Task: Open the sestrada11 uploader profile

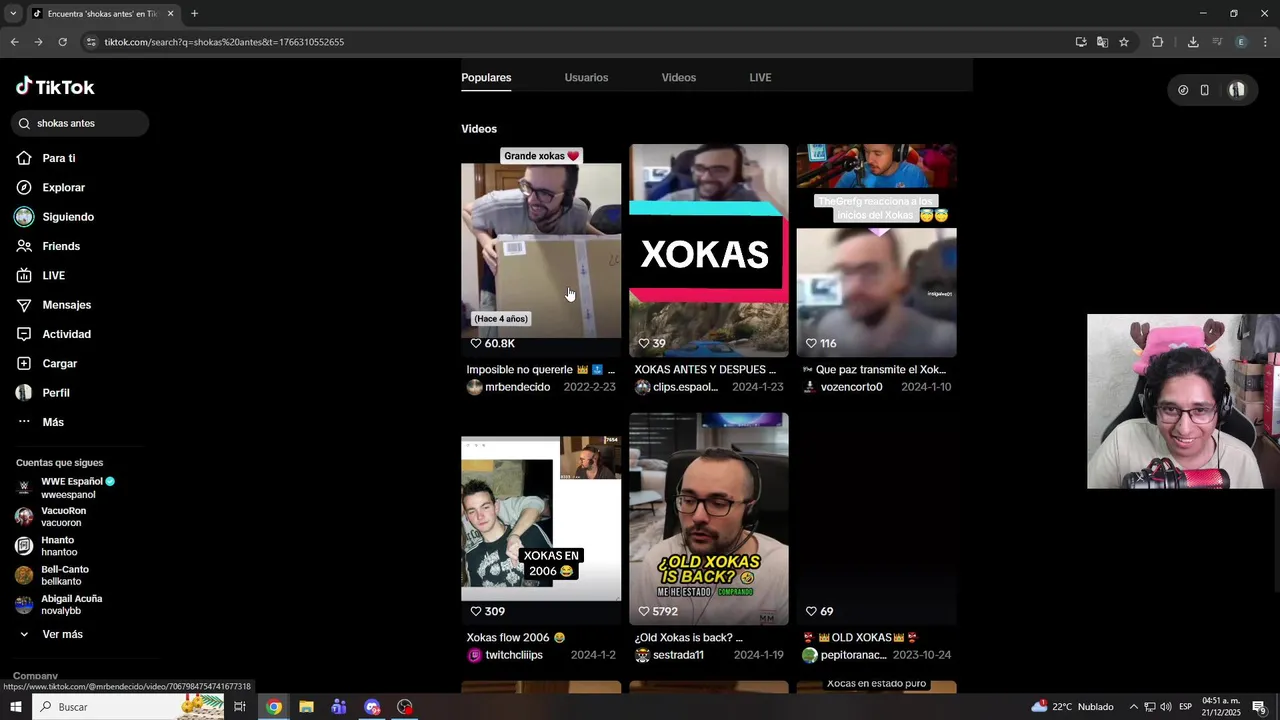Action: [670, 655]
